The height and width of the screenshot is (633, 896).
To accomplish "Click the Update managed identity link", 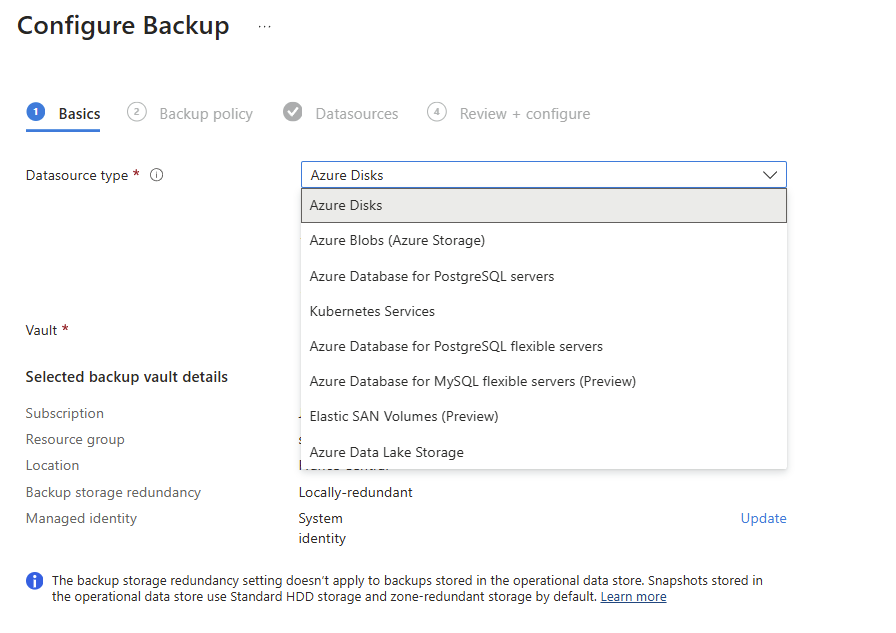I will pyautogui.click(x=763, y=518).
